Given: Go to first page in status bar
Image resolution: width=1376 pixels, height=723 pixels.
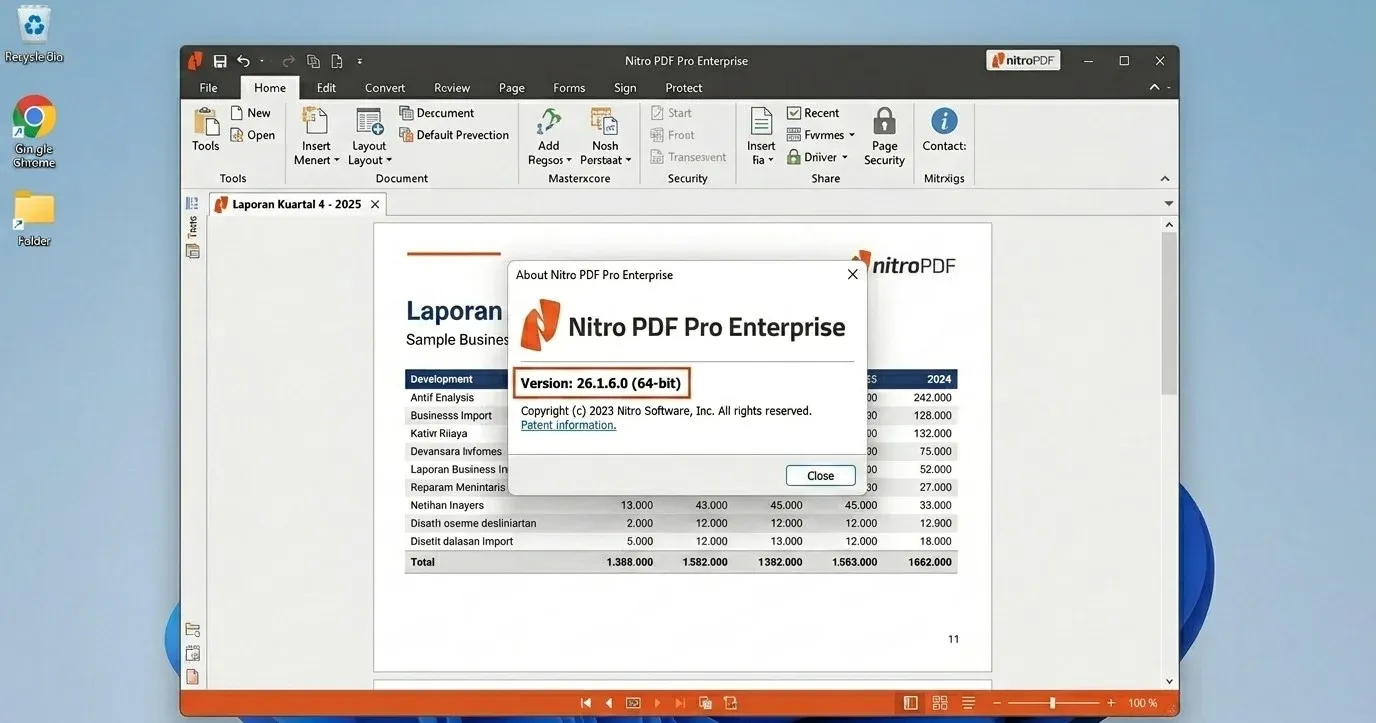Looking at the screenshot, I should (586, 703).
